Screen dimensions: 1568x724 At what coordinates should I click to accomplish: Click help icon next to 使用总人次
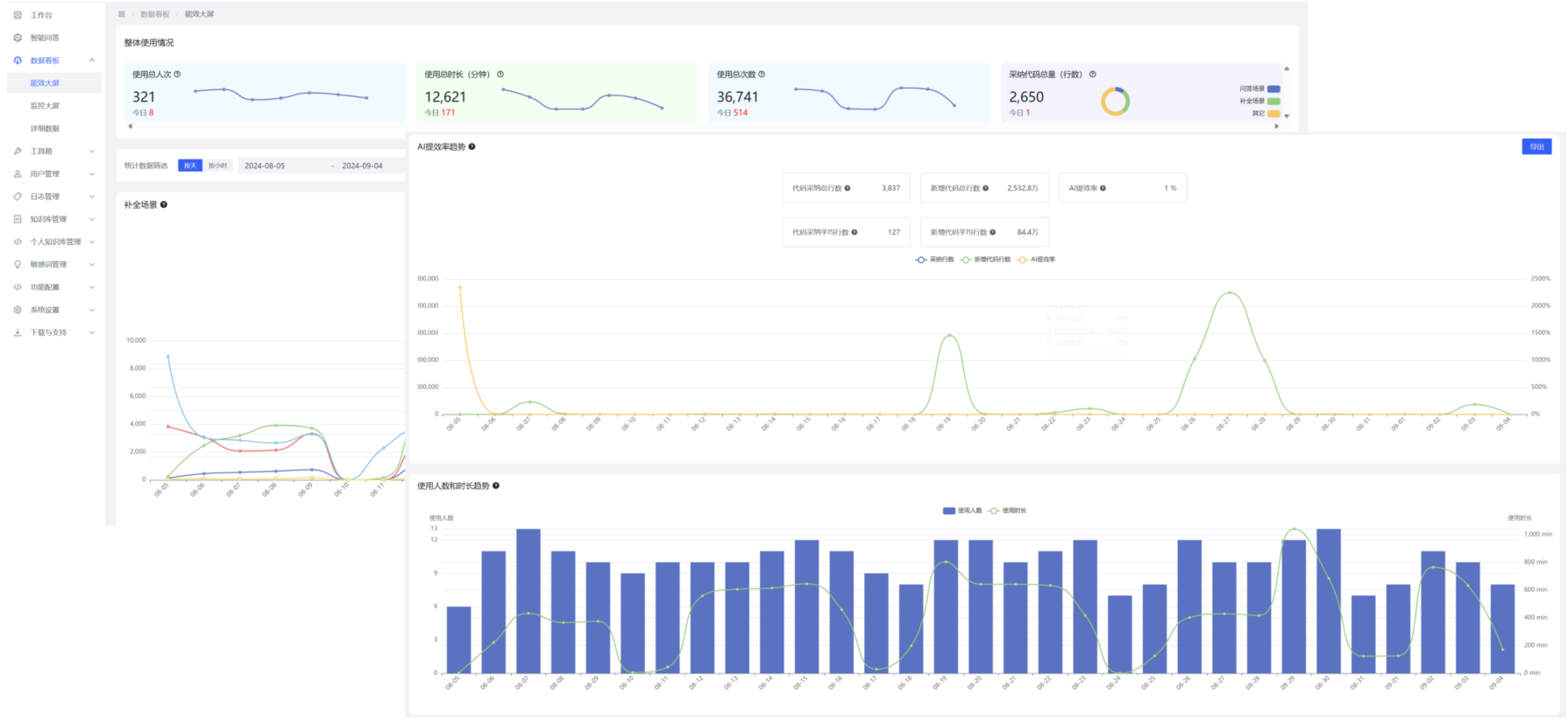[177, 75]
